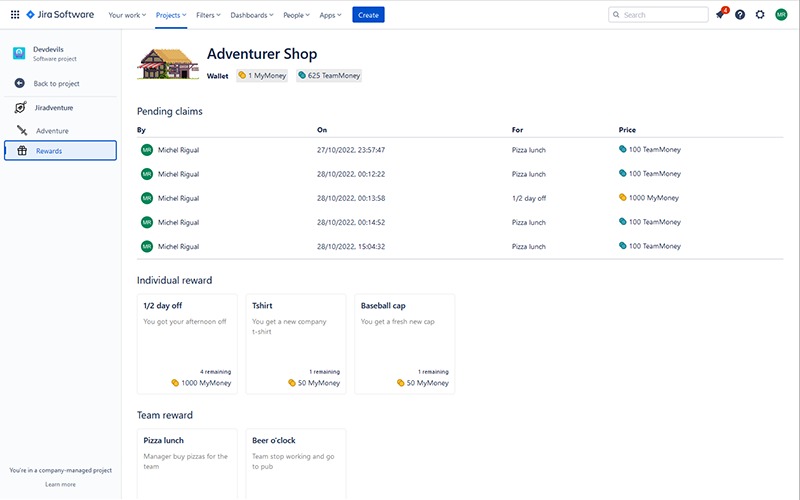Open the 1/2 day off reward card
Viewport: 800px width, 500px height.
pos(187,344)
